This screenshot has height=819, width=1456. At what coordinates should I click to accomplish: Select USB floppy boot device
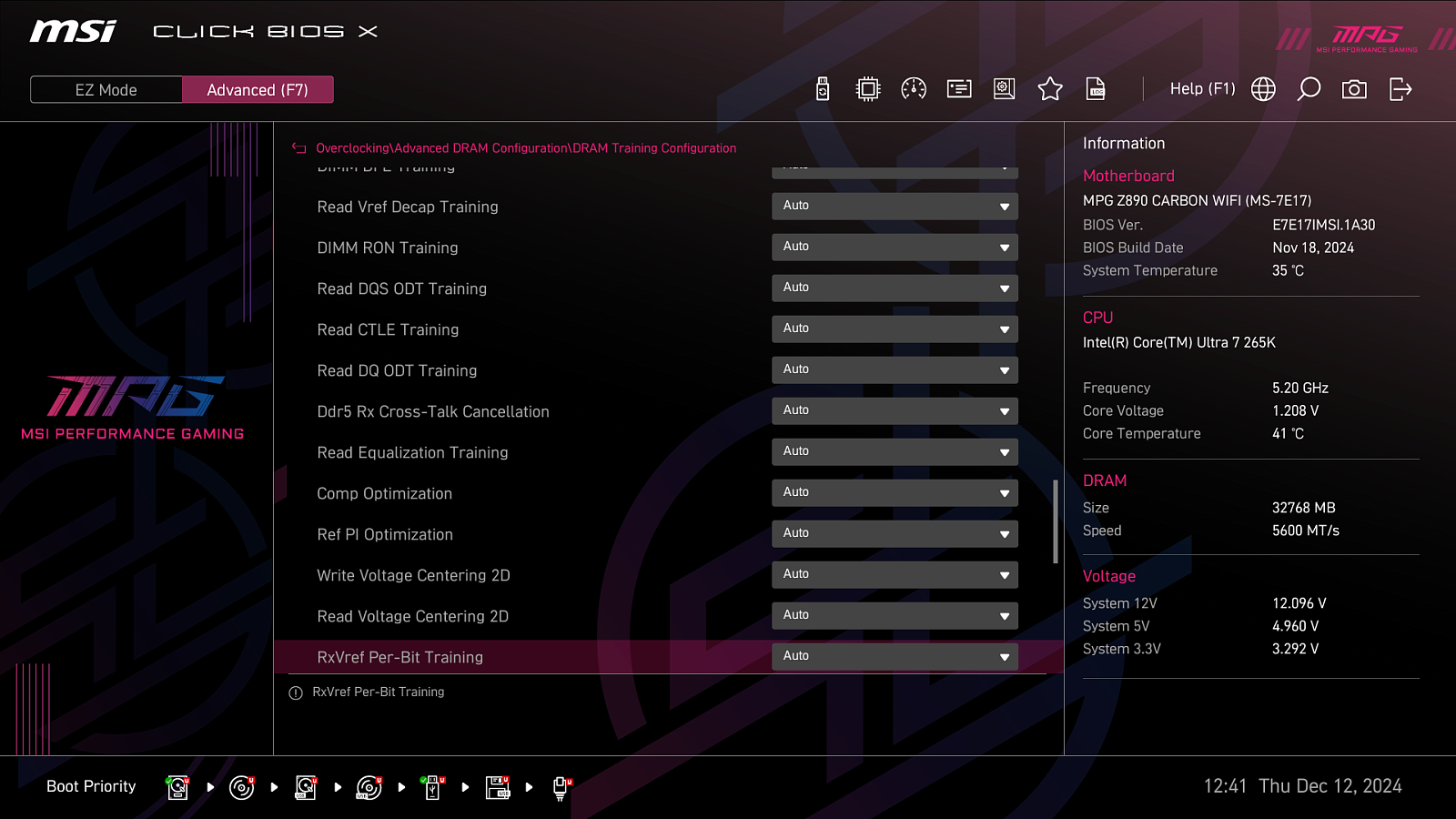point(498,787)
